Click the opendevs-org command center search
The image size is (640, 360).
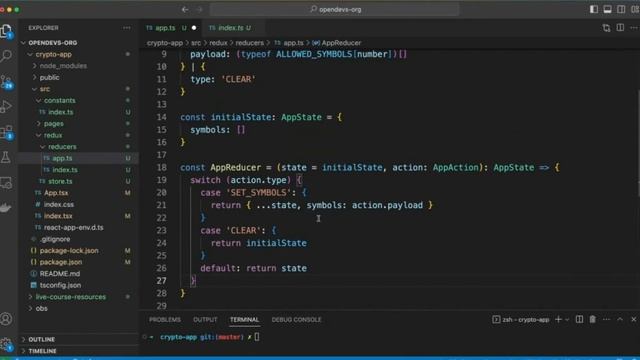(x=335, y=9)
